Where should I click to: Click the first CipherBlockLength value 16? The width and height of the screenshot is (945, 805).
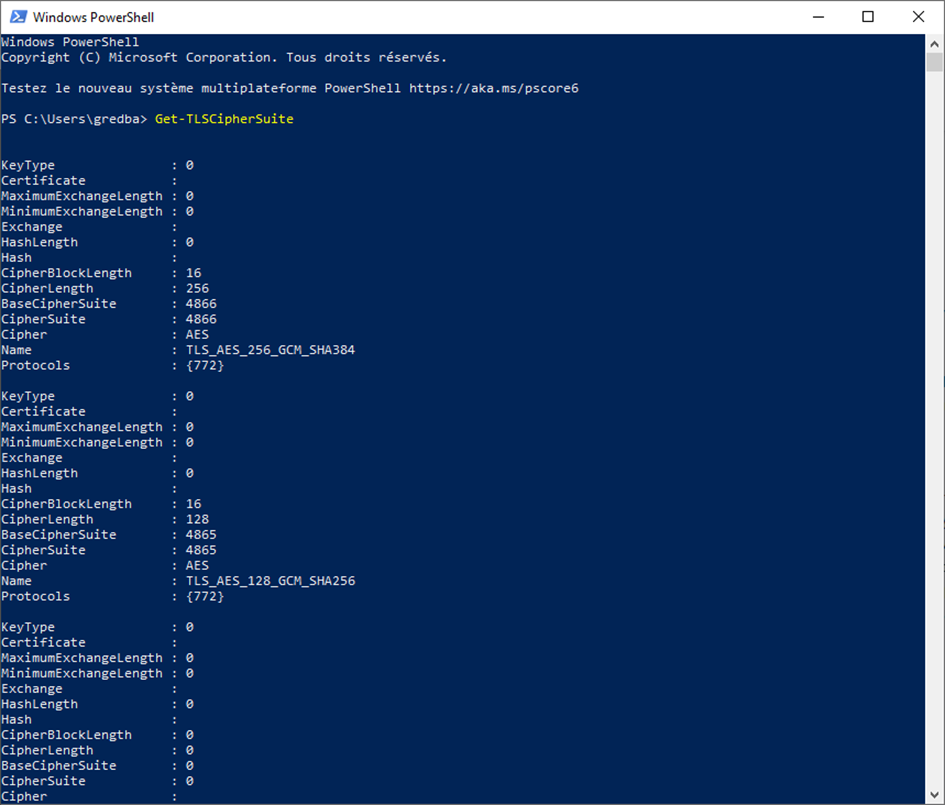(x=193, y=273)
